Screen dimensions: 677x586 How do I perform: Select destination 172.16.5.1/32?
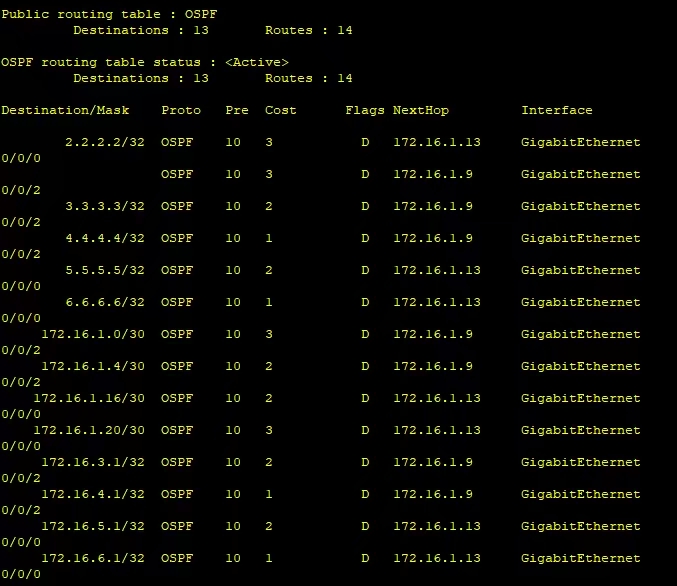pos(93,526)
